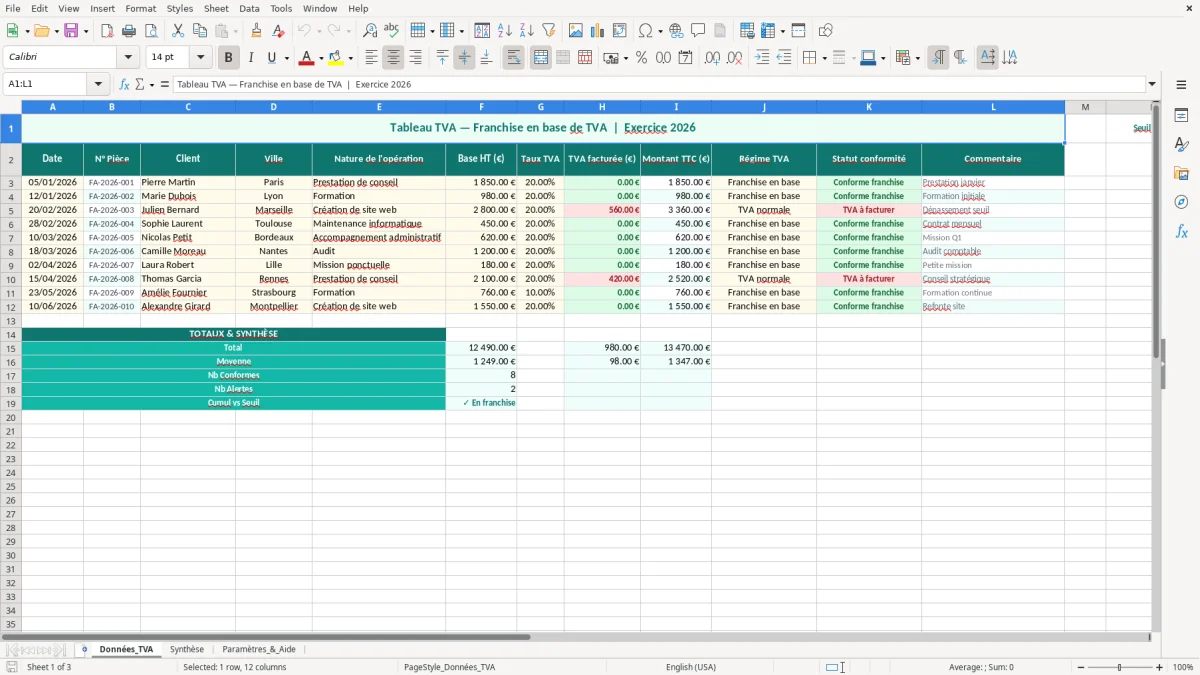Open the font color dropdown arrow

[321, 58]
